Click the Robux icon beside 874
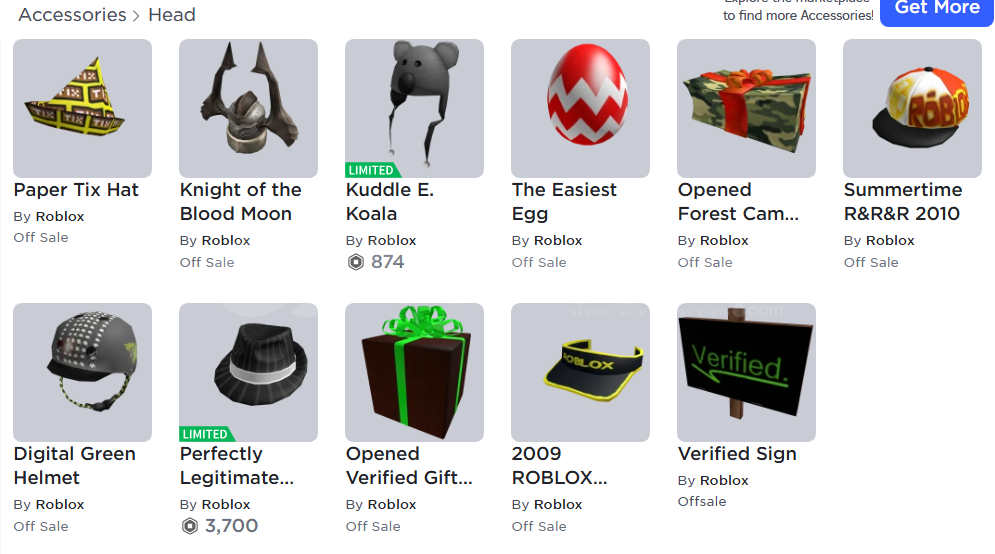Image resolution: width=995 pixels, height=554 pixels. coord(356,262)
